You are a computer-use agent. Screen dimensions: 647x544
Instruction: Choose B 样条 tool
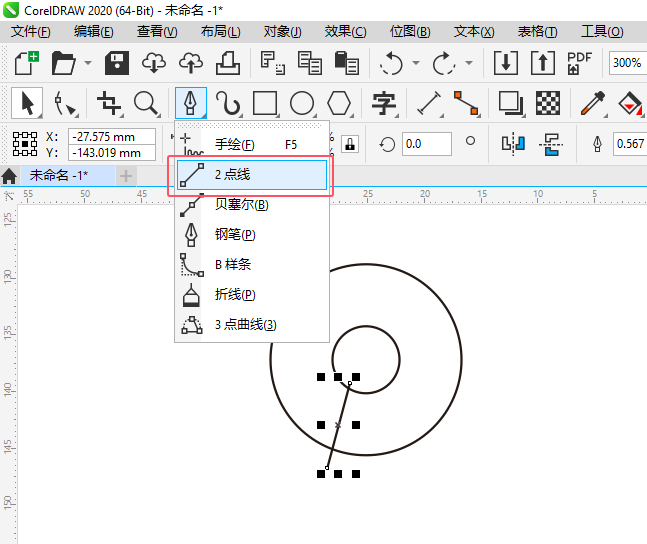coord(252,265)
